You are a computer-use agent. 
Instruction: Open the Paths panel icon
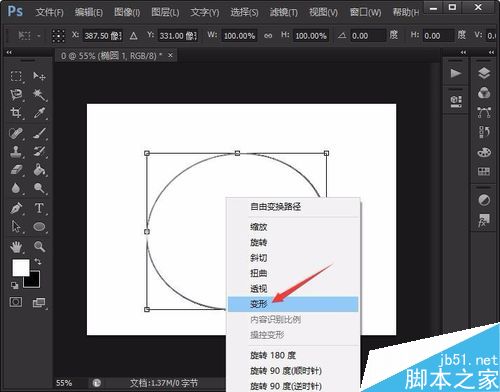(x=484, y=113)
